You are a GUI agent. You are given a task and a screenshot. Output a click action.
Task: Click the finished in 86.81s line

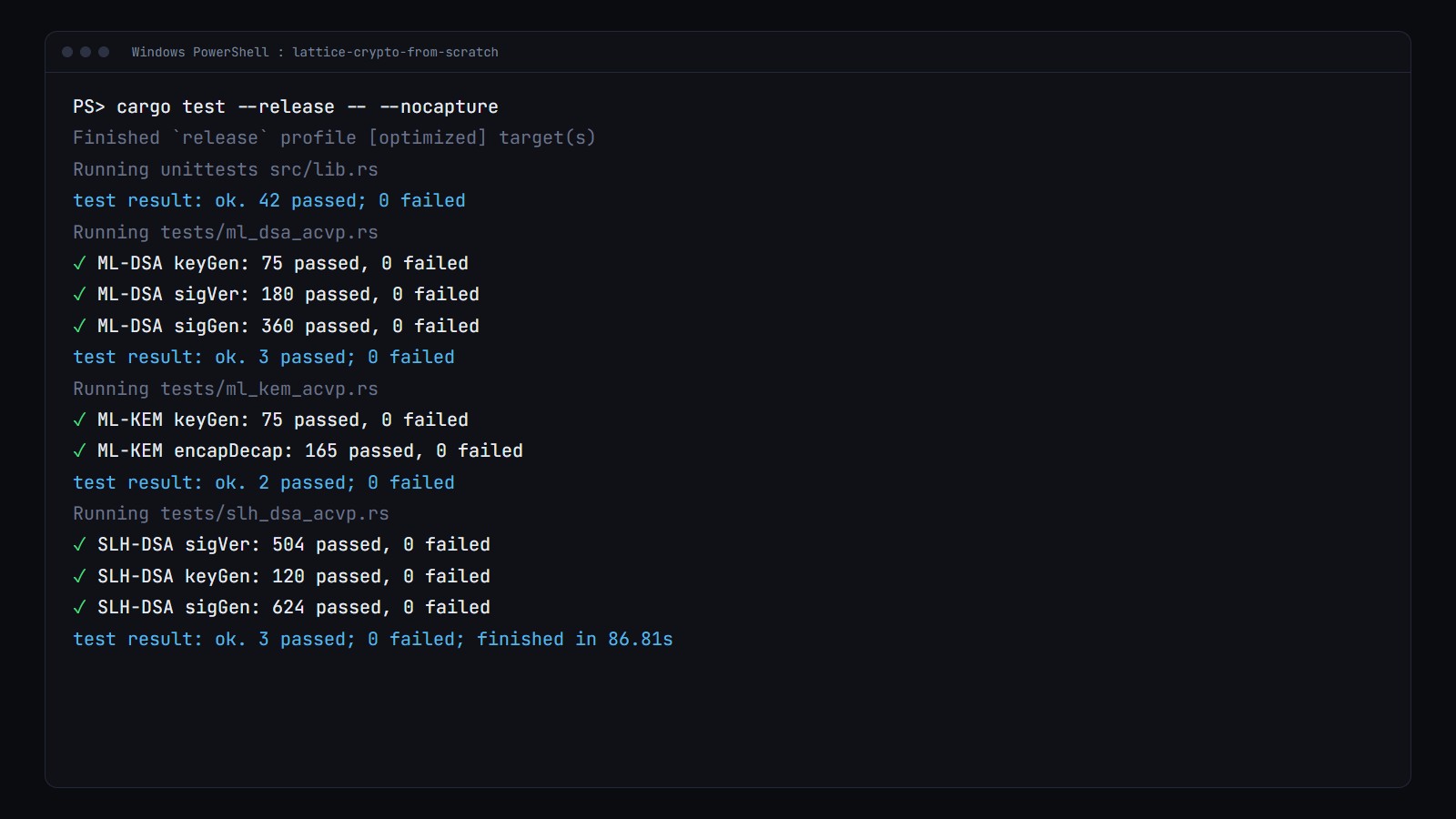tap(373, 640)
